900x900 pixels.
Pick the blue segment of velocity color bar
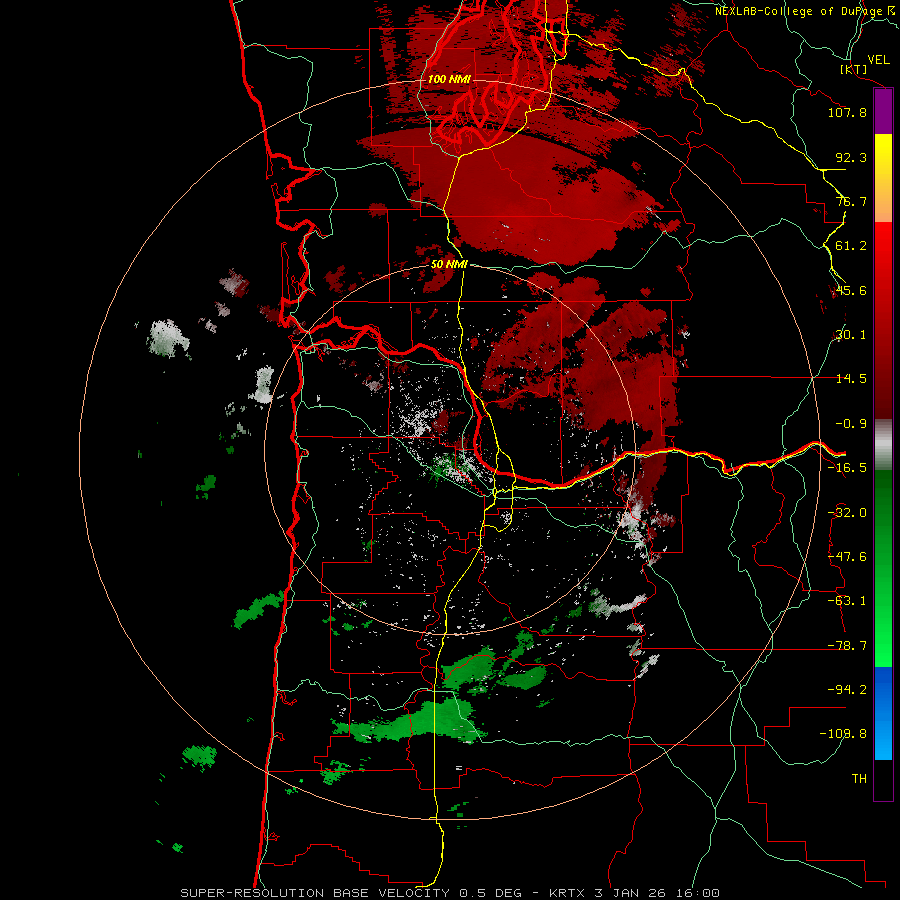pyautogui.click(x=883, y=713)
